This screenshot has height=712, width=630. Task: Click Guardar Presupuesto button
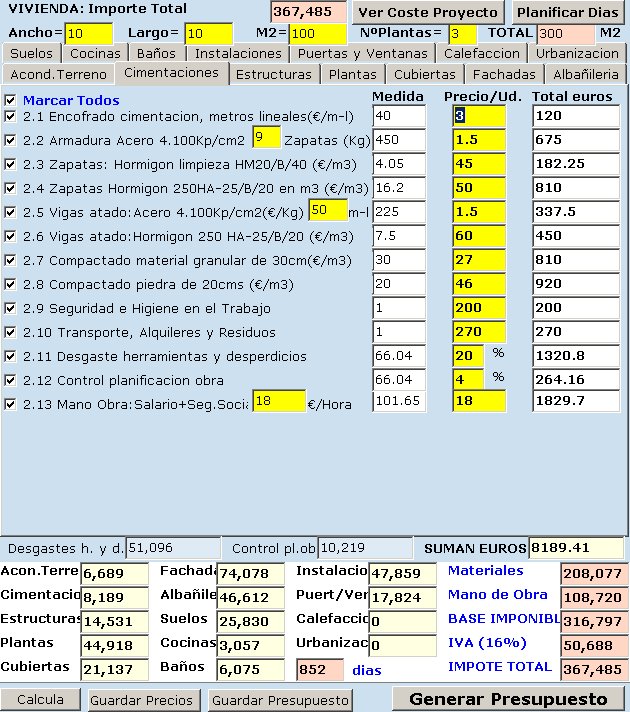(x=280, y=700)
